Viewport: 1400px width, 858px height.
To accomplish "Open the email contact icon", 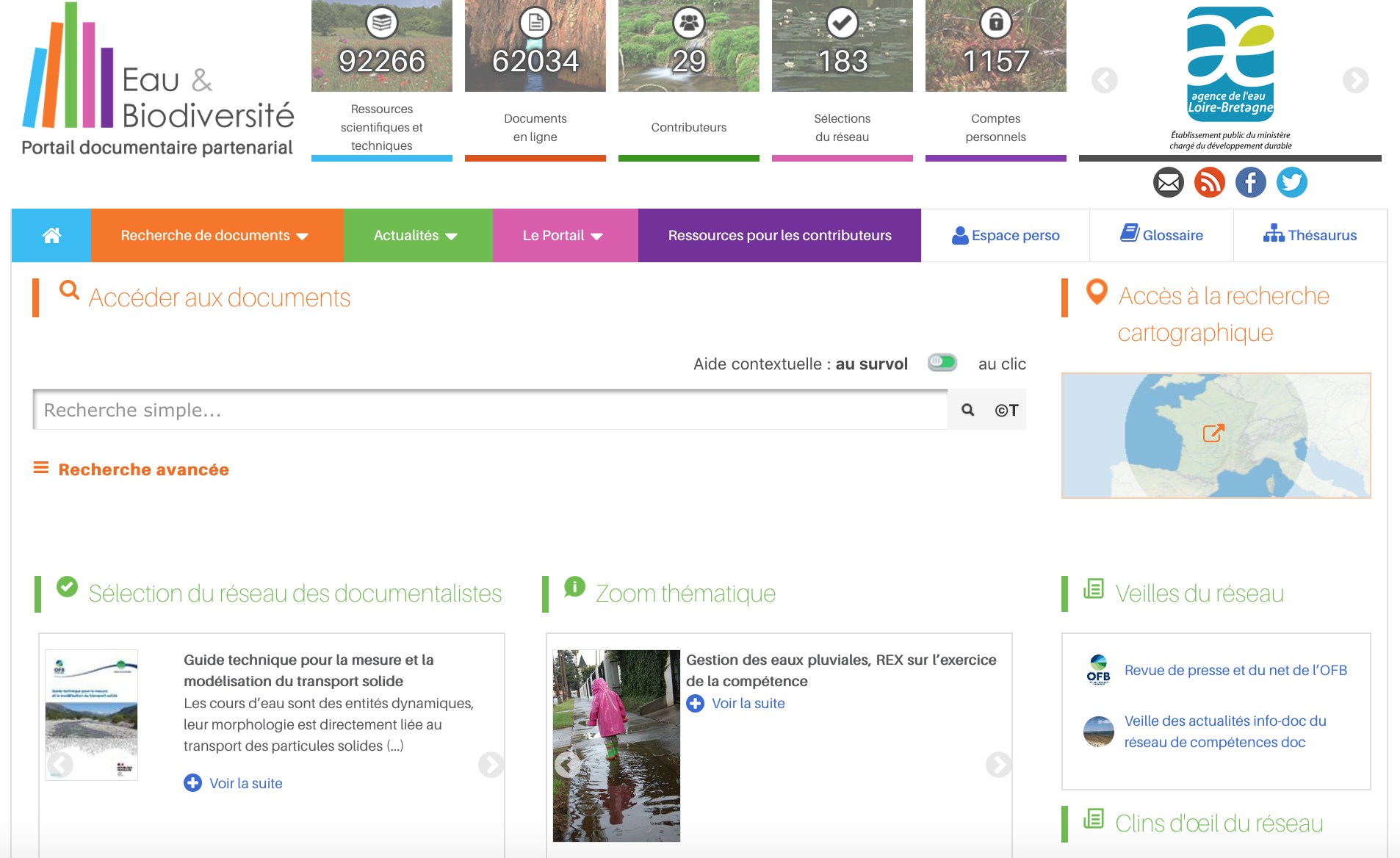I will (1168, 182).
